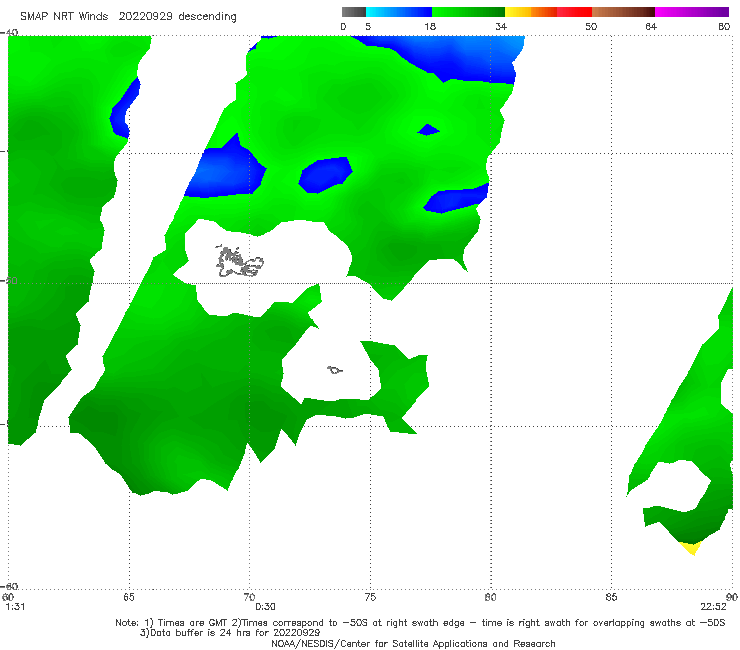Click the color bar label '50'
Viewport: 740px width, 650px height.
[591, 26]
